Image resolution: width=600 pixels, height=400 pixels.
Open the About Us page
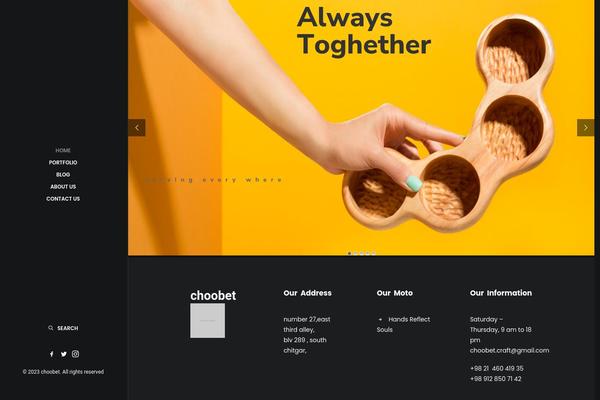63,187
